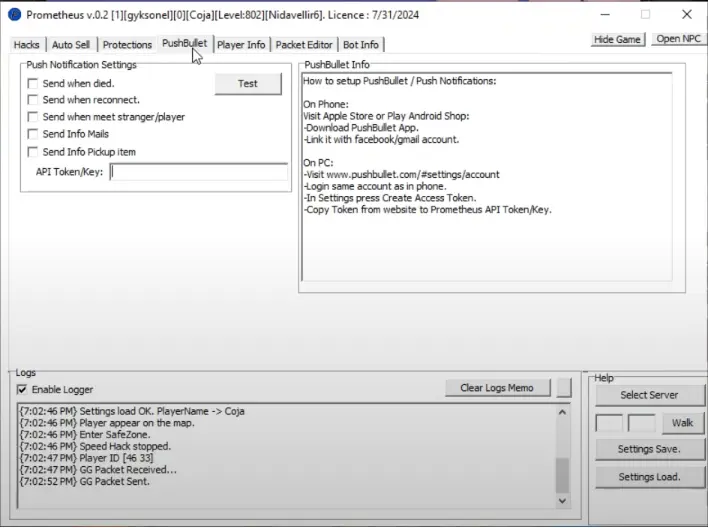Click the 'Settings load OK. PlayerName -> Coja' line
The width and height of the screenshot is (708, 528).
click(132, 411)
